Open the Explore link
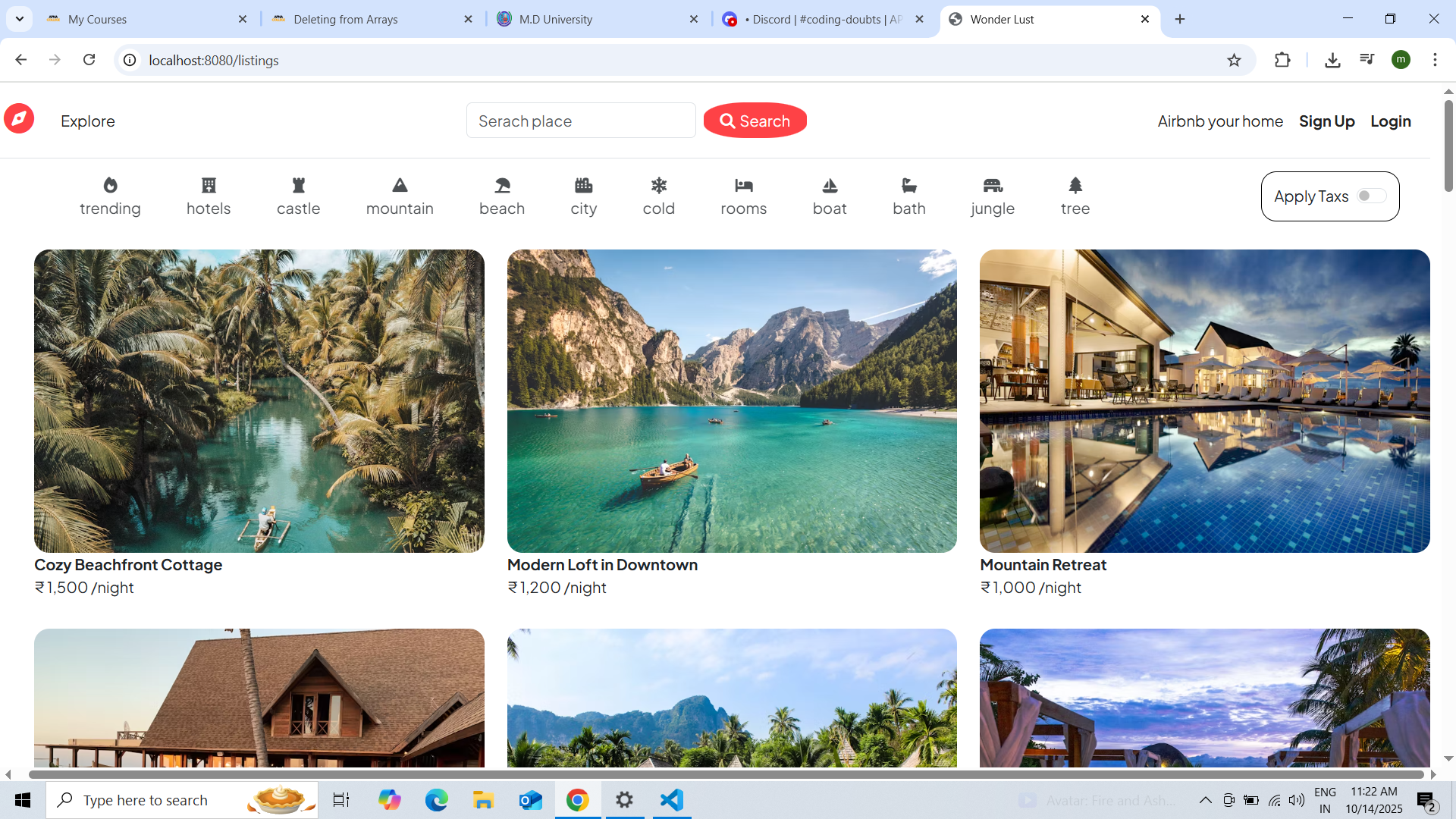 pos(88,121)
